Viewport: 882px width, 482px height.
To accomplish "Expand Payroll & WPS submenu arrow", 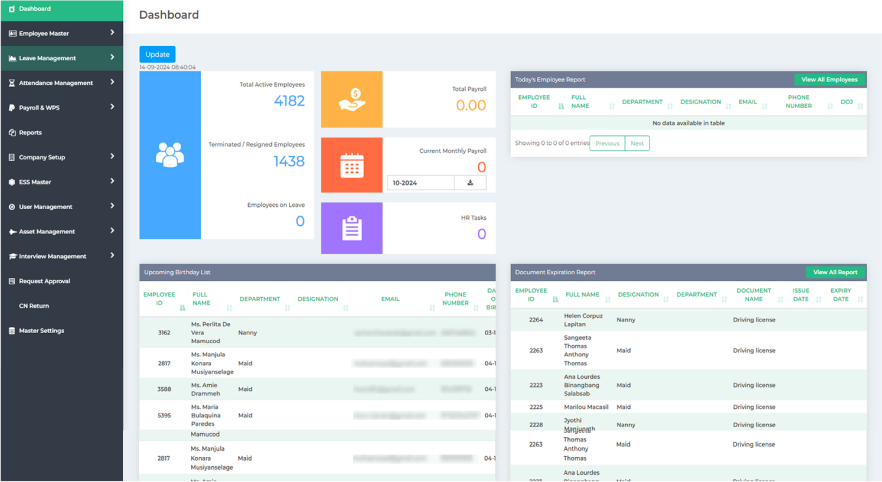I will point(112,107).
